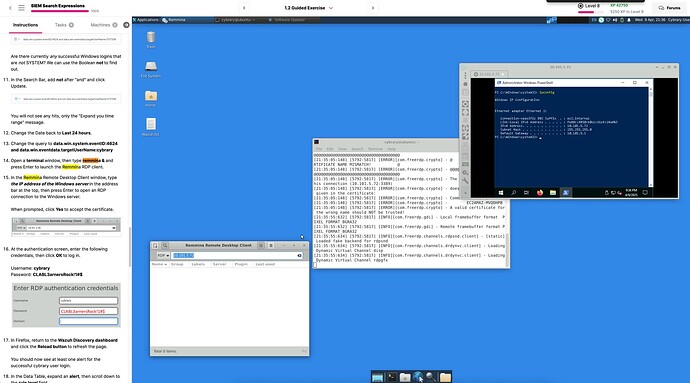Click the Last used column header in Remmina
This screenshot has width=690, height=383.
(265, 264)
